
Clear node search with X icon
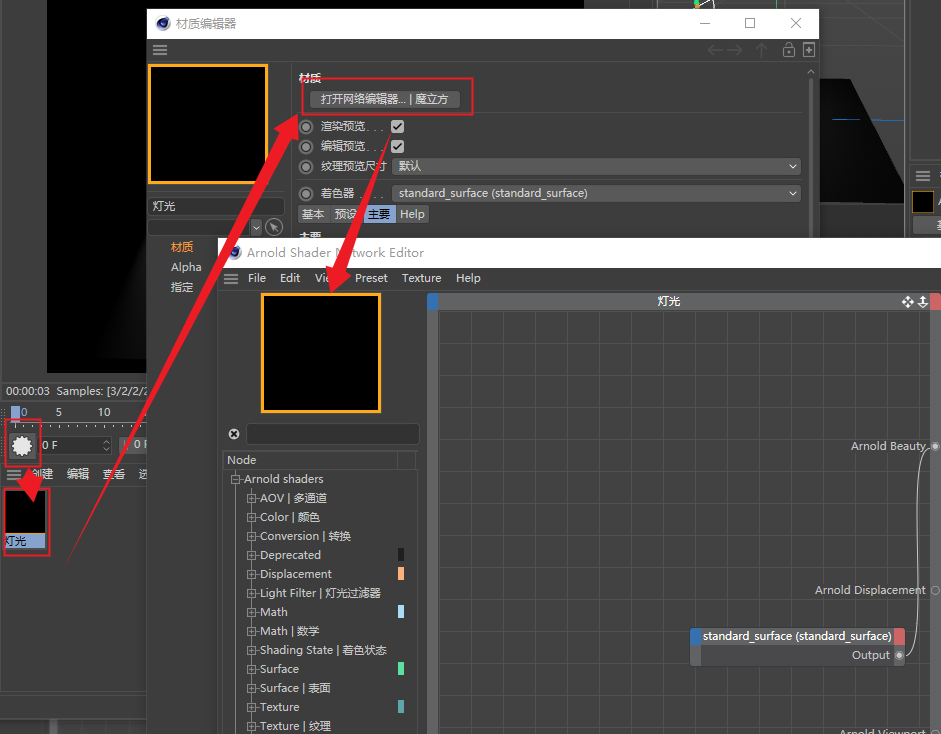tap(234, 434)
